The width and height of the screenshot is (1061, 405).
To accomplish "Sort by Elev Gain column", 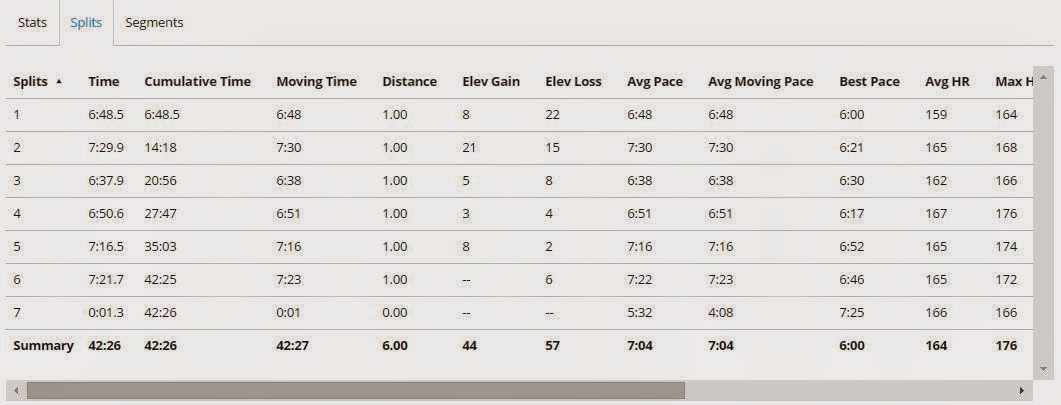I will (491, 82).
